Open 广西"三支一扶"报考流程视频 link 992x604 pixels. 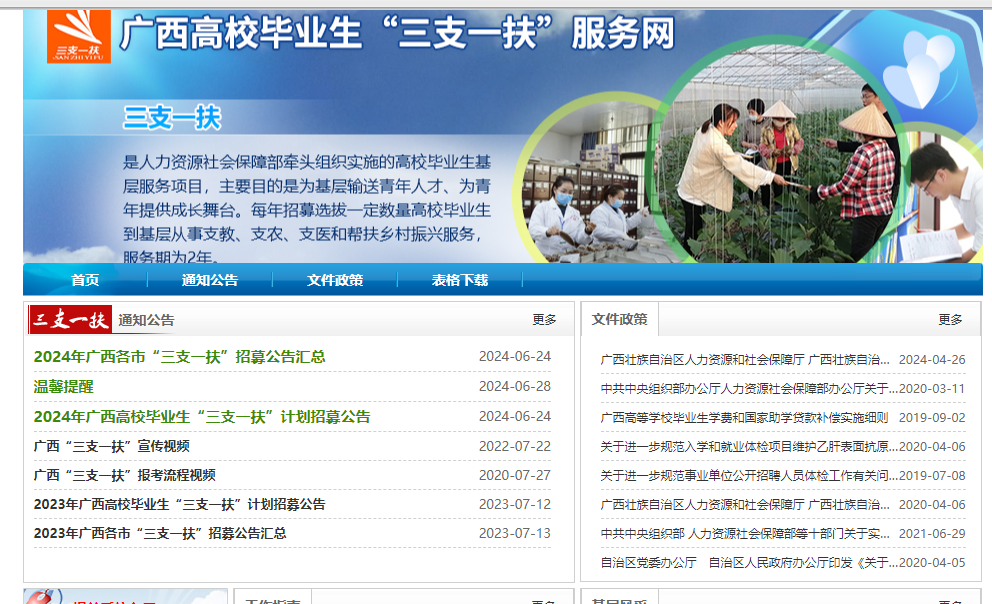pyautogui.click(x=125, y=476)
